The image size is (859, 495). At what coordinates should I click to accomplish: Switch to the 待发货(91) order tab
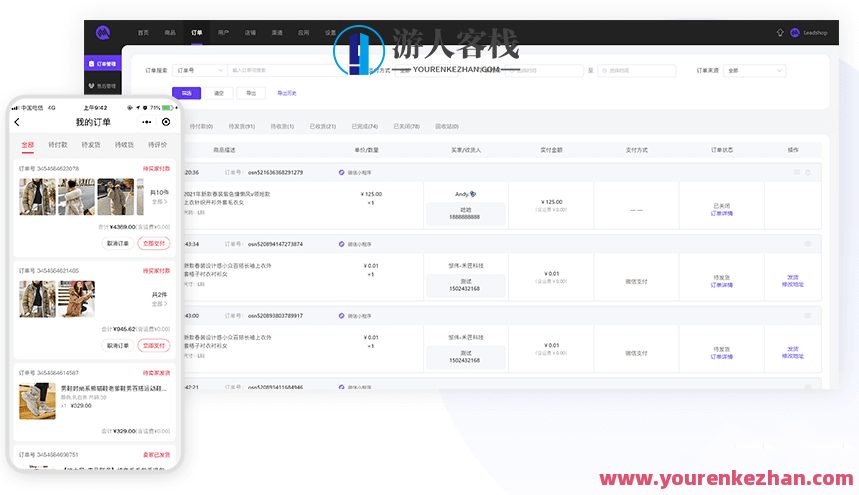pos(242,126)
